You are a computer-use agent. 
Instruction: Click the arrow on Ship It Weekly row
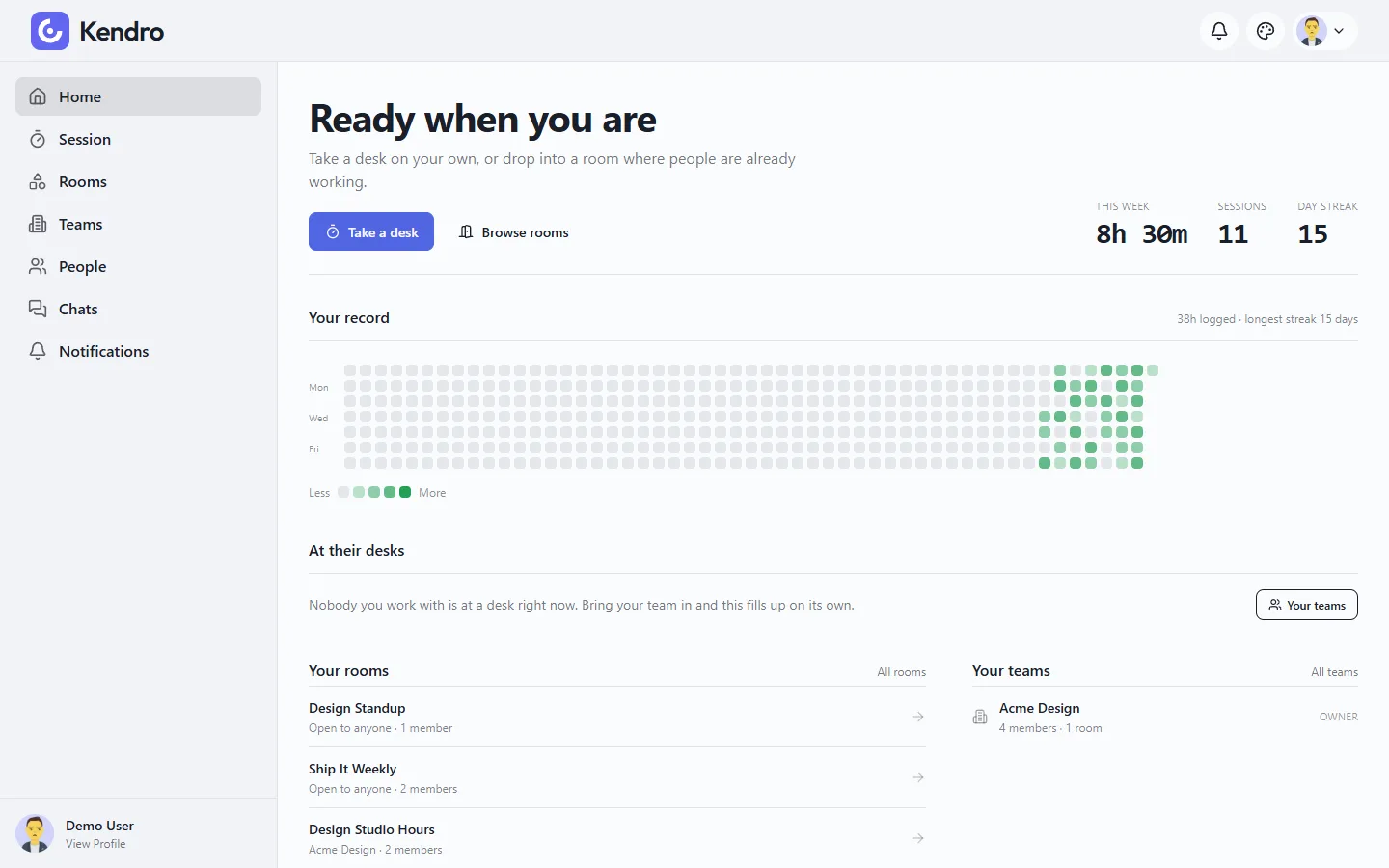(x=918, y=777)
